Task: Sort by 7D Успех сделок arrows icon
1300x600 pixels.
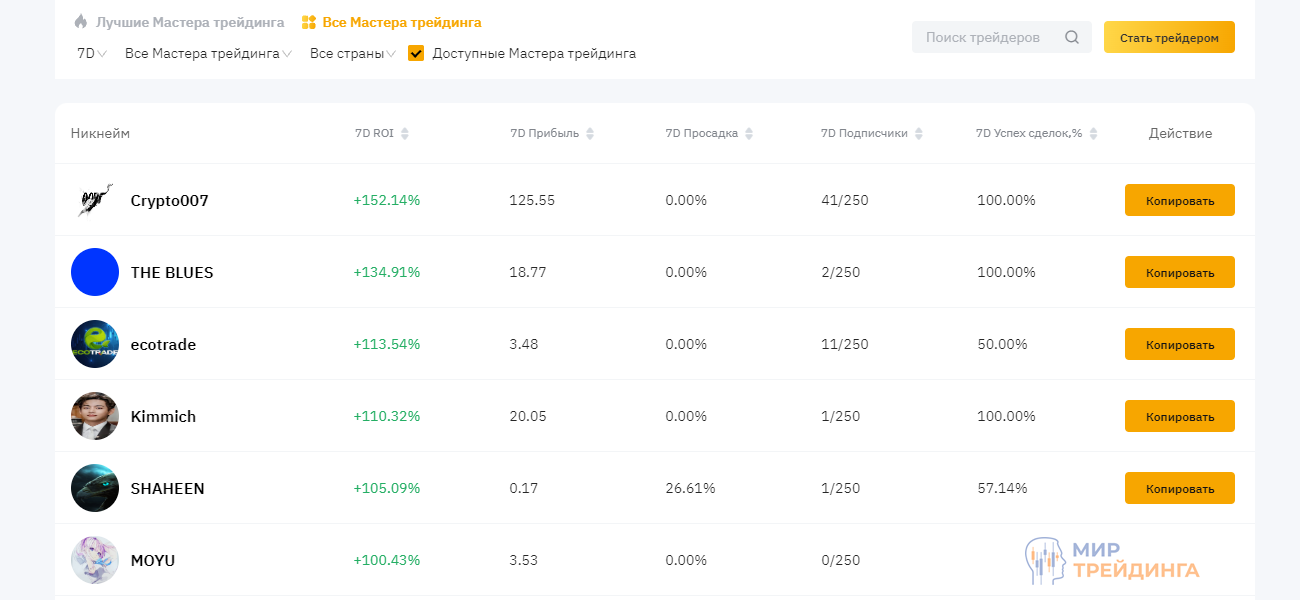Action: 1093,134
